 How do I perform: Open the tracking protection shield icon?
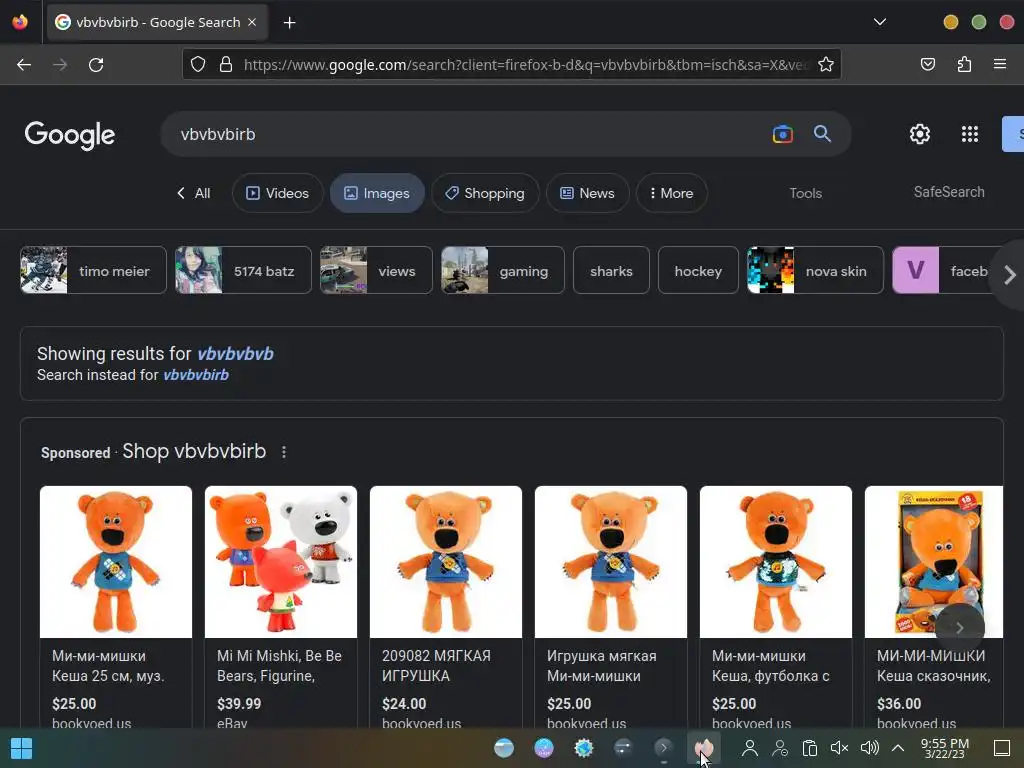point(198,64)
